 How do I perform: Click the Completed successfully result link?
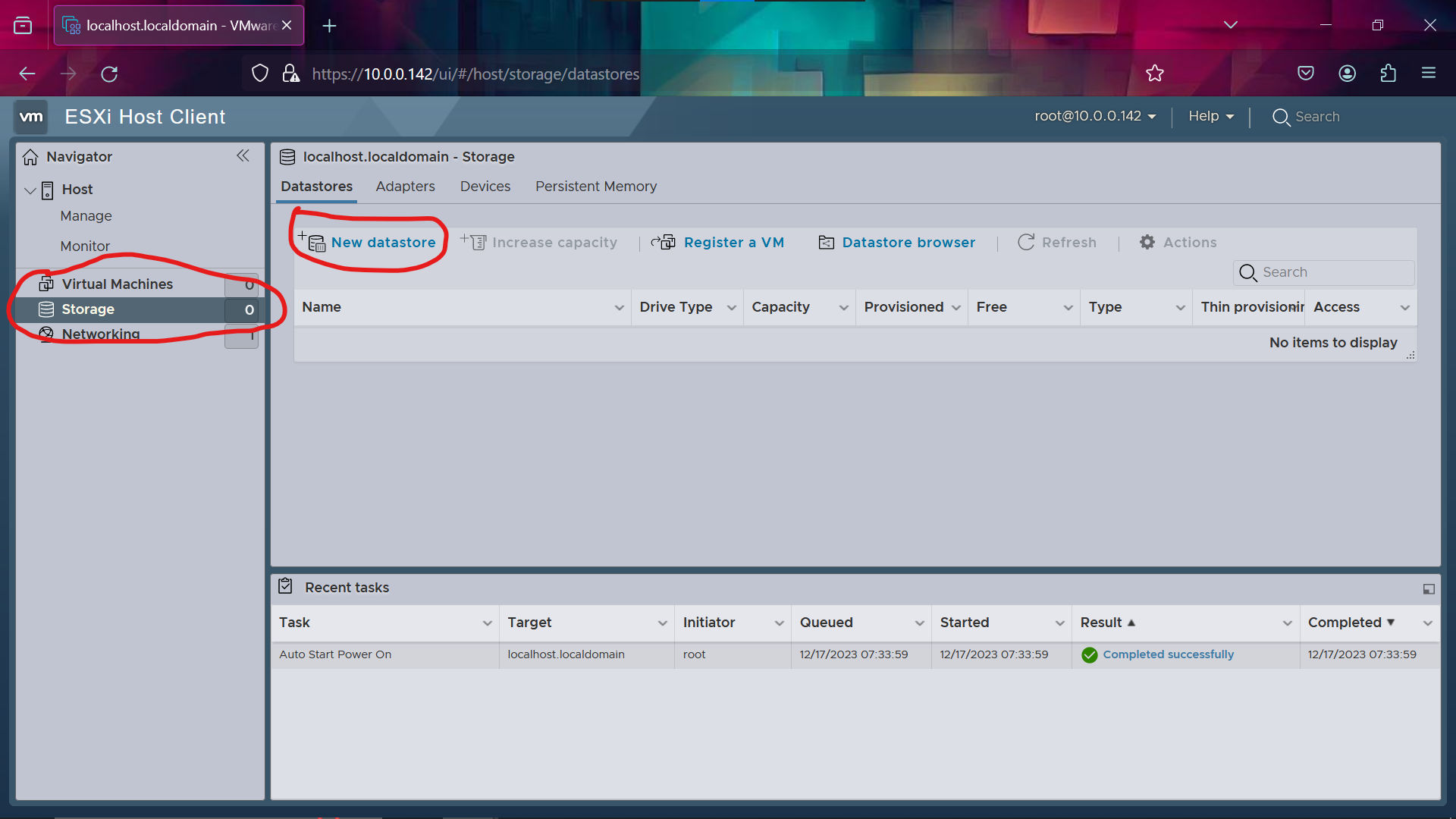[1168, 654]
